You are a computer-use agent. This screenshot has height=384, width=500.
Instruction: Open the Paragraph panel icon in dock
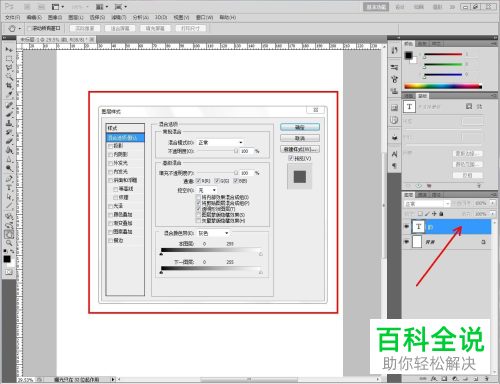(395, 165)
